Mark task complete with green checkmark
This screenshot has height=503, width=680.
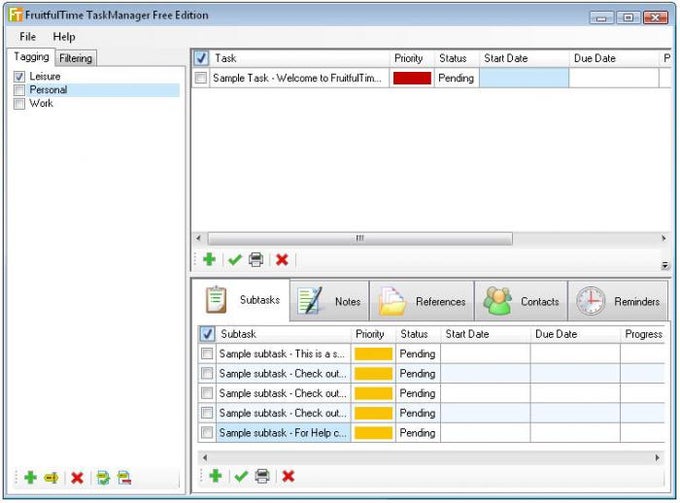click(235, 260)
